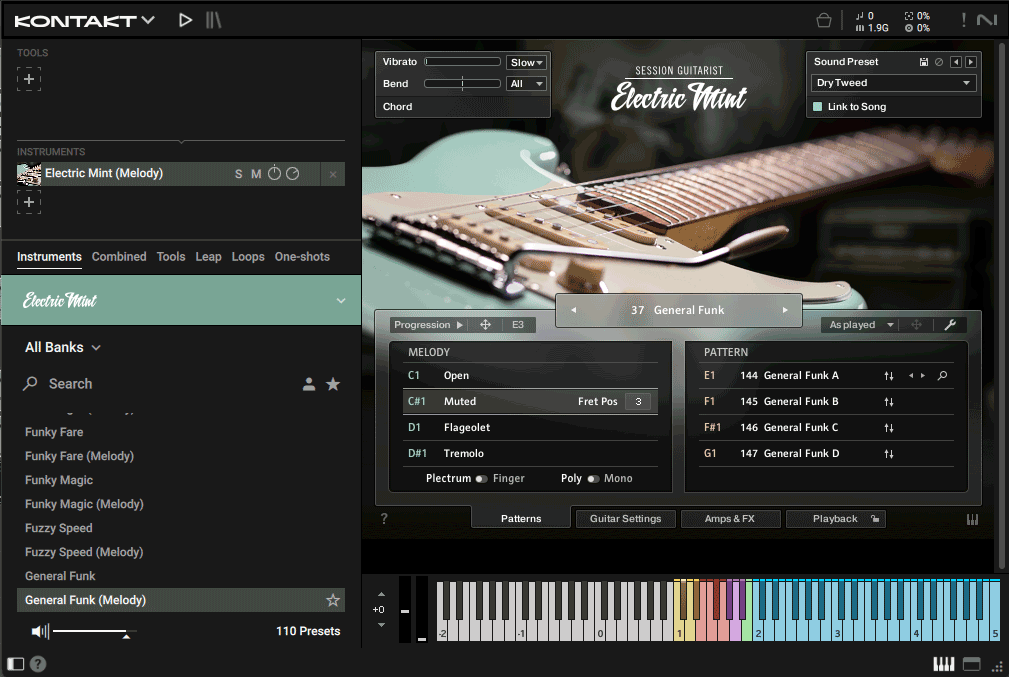This screenshot has width=1009, height=677.
Task: Adjust the Bend slider
Action: point(462,84)
